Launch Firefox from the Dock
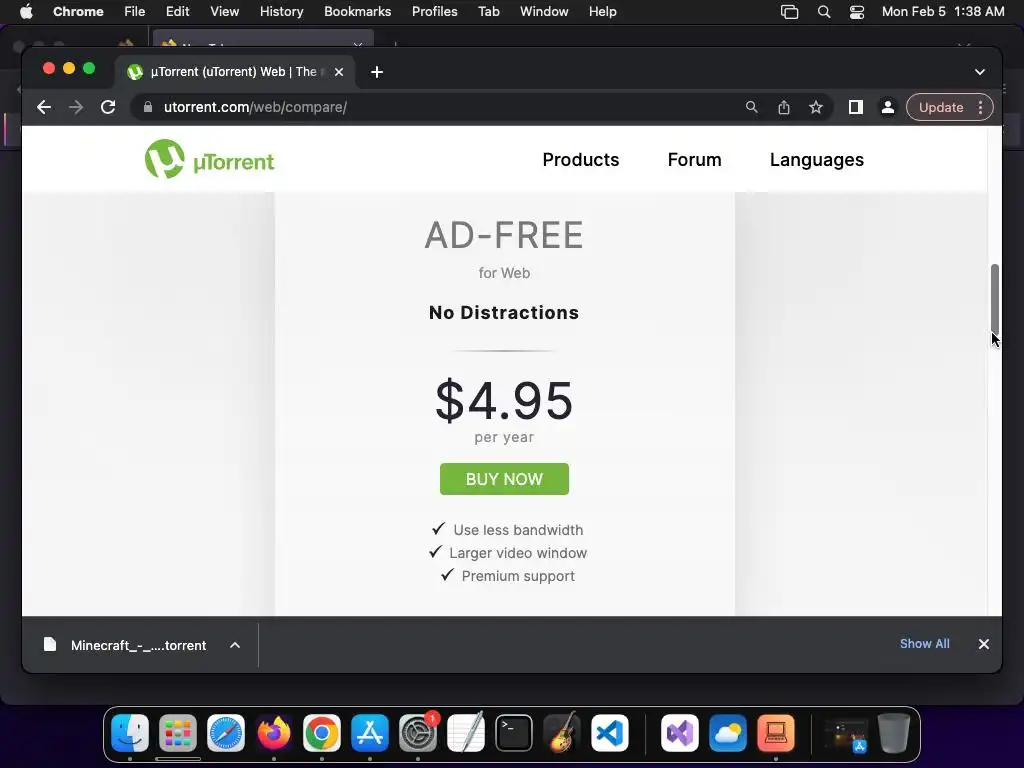 pos(274,733)
